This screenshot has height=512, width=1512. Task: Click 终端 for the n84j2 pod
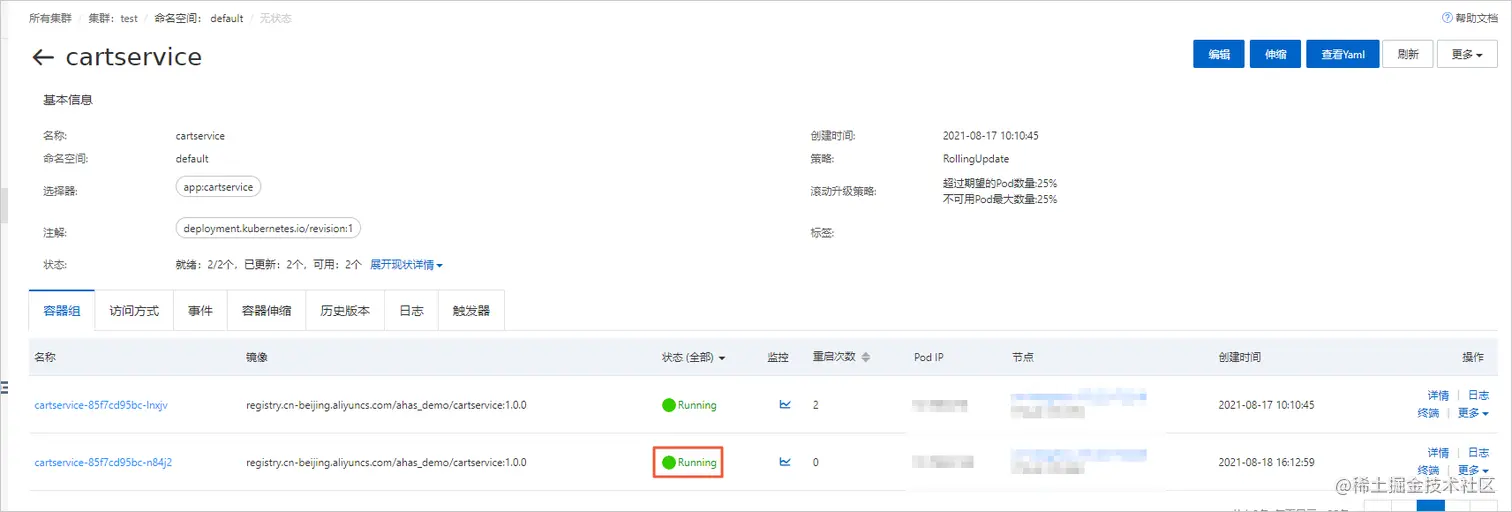pyautogui.click(x=1428, y=470)
